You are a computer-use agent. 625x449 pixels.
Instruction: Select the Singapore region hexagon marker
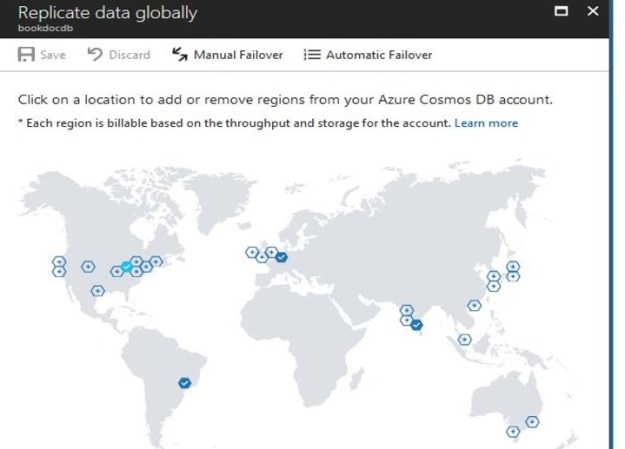(465, 339)
